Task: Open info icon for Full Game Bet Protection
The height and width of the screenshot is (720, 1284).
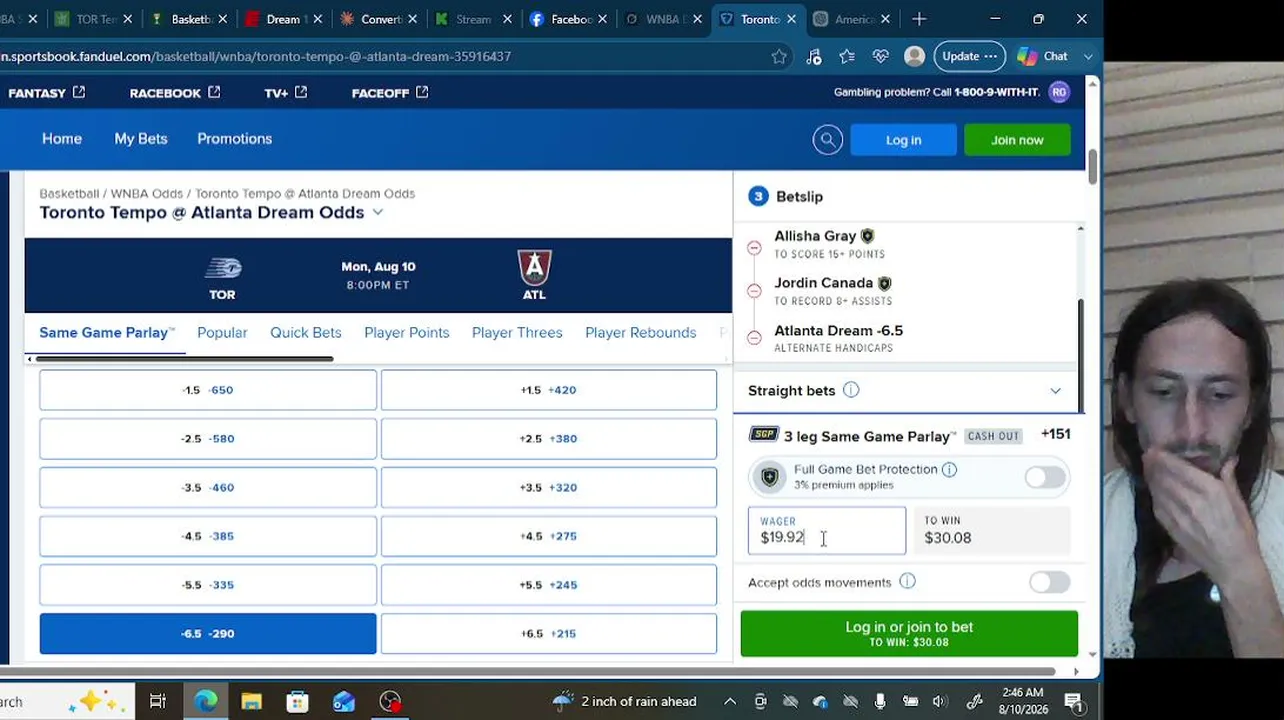Action: [x=949, y=469]
